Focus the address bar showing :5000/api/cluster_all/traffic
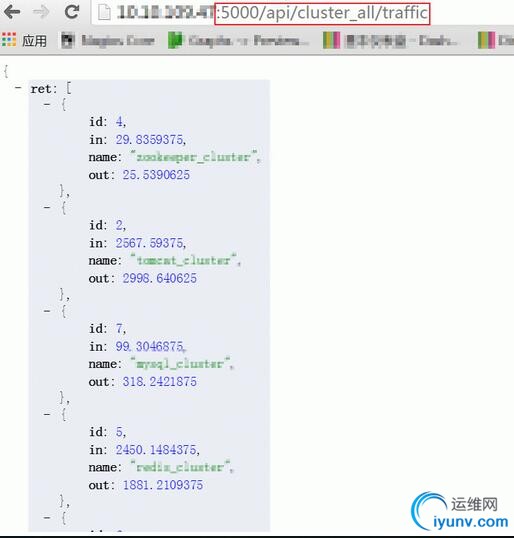This screenshot has width=514, height=538. point(302,13)
